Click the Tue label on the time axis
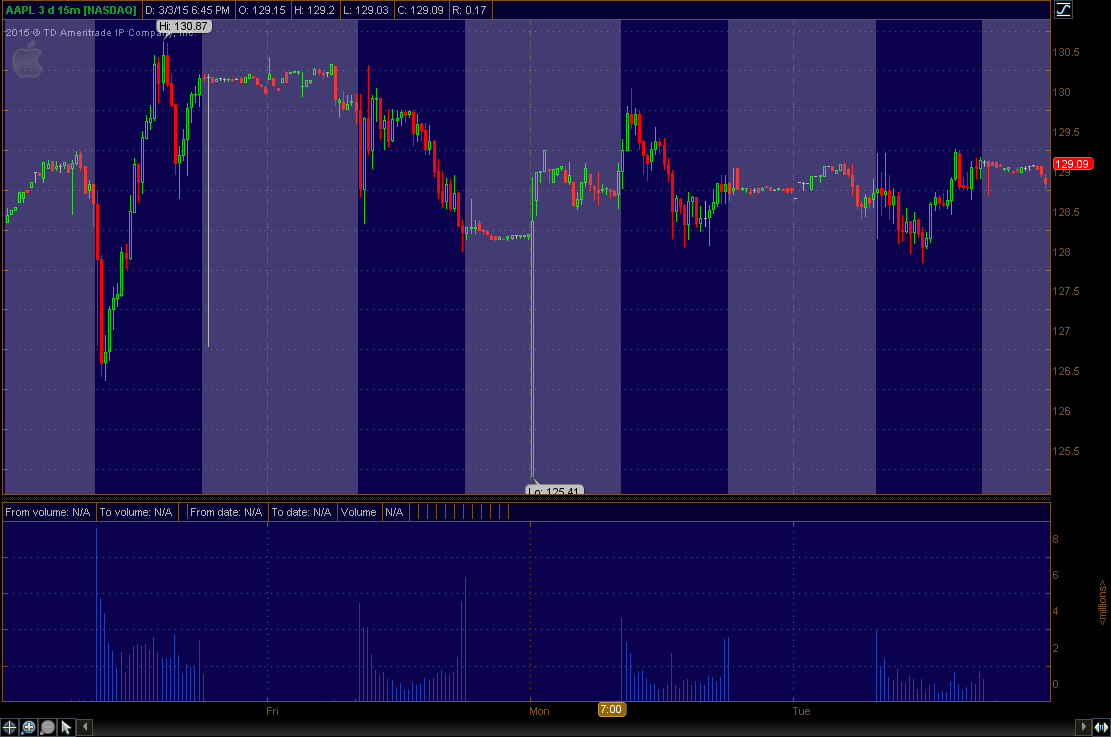This screenshot has width=1111, height=737. [801, 711]
